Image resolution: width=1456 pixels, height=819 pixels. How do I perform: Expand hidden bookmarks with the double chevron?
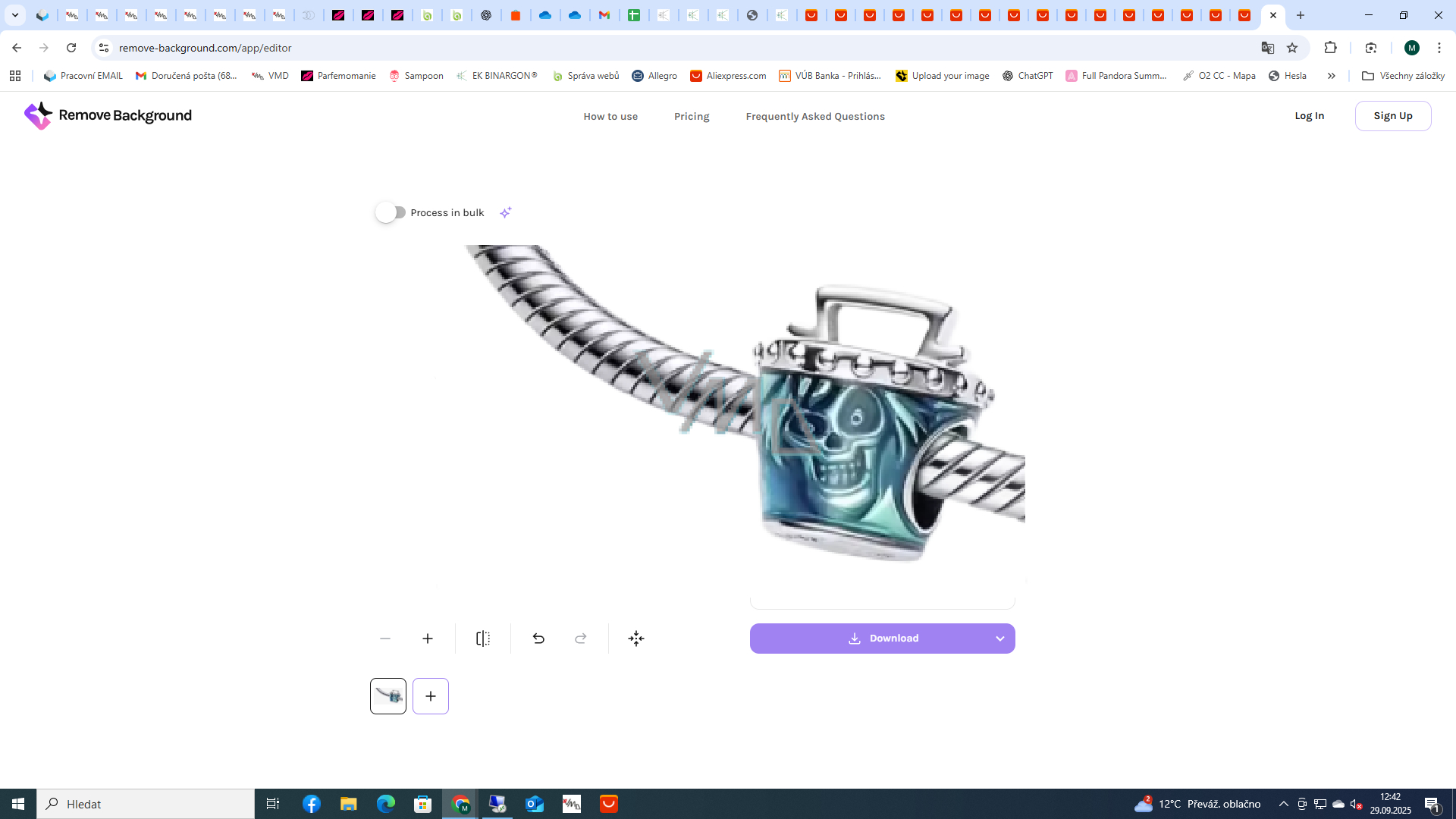pyautogui.click(x=1331, y=76)
